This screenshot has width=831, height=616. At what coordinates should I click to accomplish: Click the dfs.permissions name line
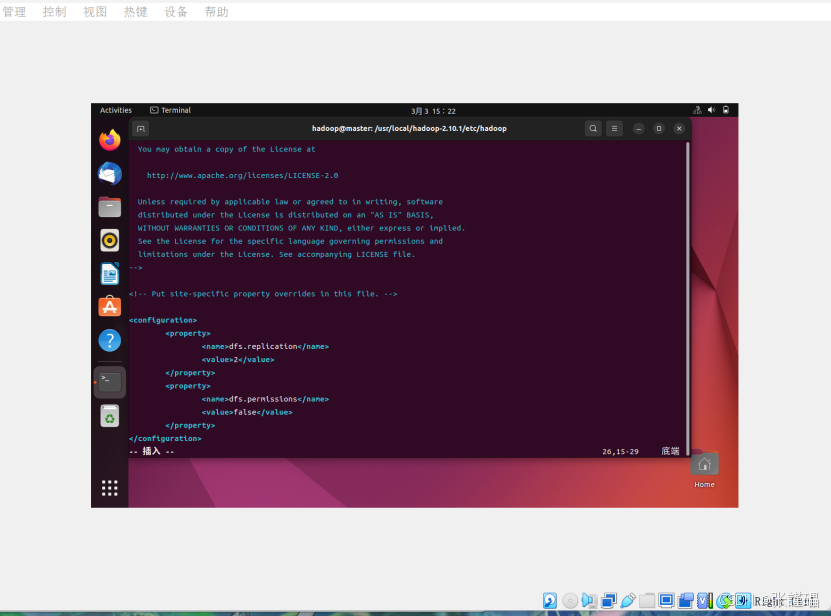(265, 399)
